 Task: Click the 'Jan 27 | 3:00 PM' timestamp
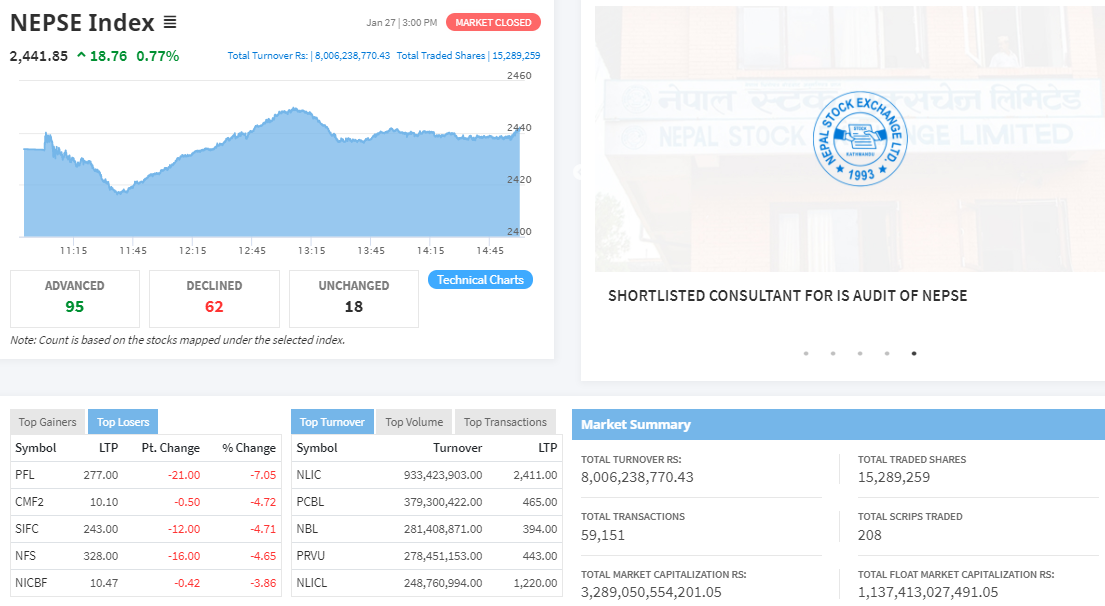[x=402, y=23]
